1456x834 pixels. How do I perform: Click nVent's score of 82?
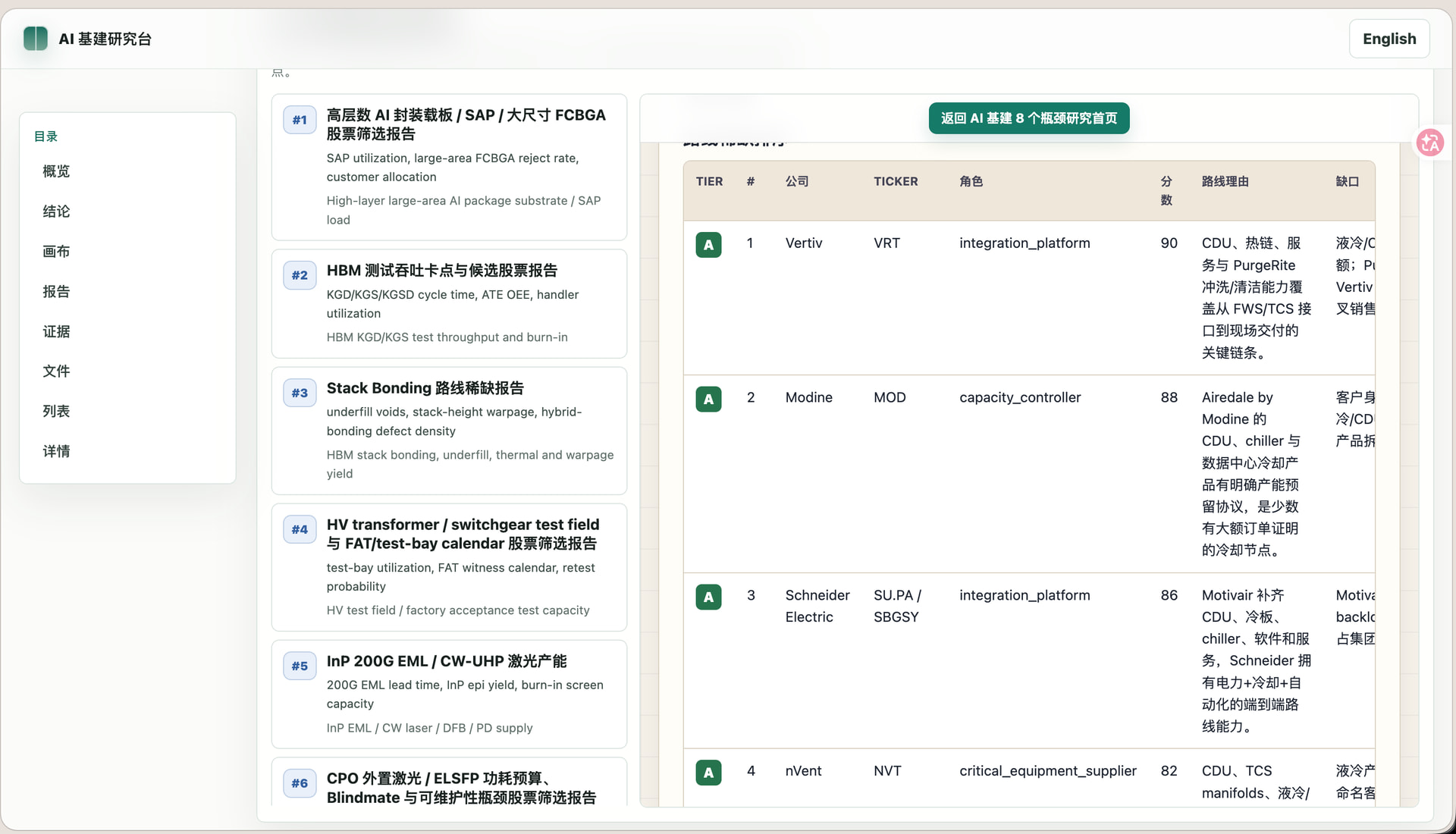click(1169, 771)
